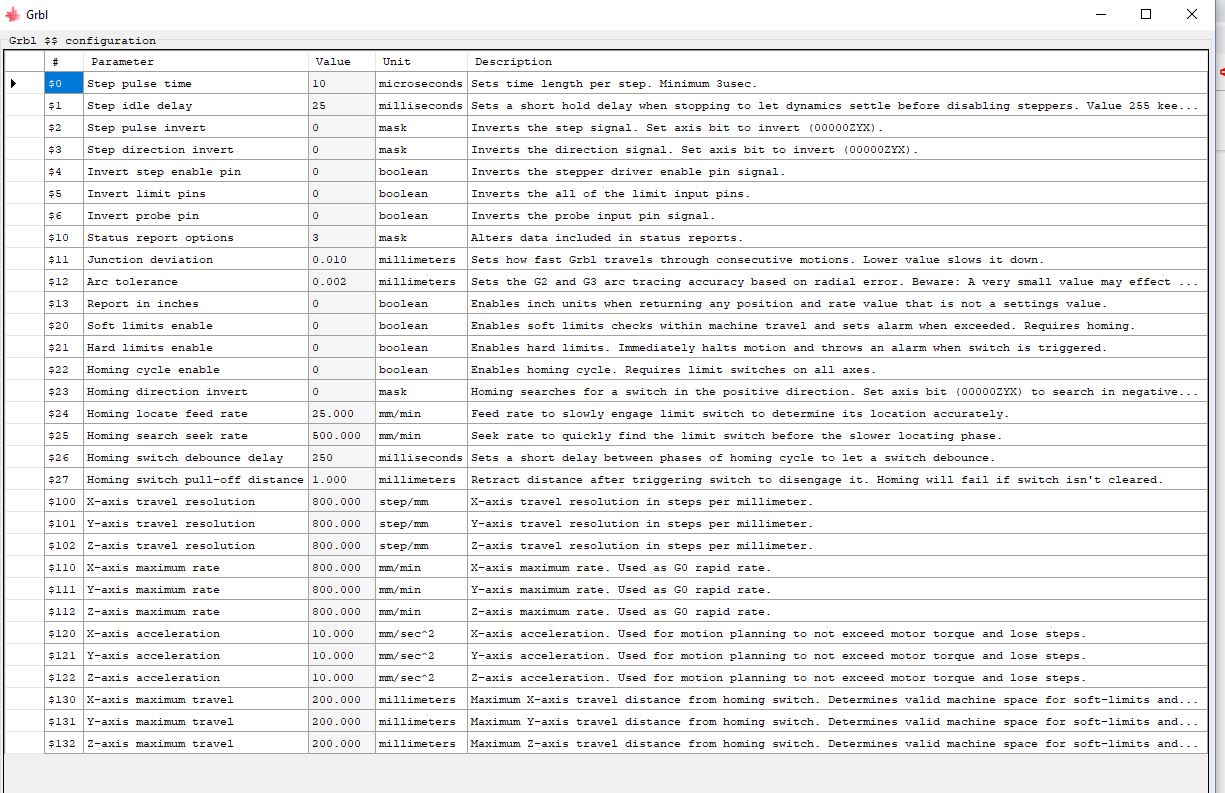Select the $10 row number cell

pos(64,238)
